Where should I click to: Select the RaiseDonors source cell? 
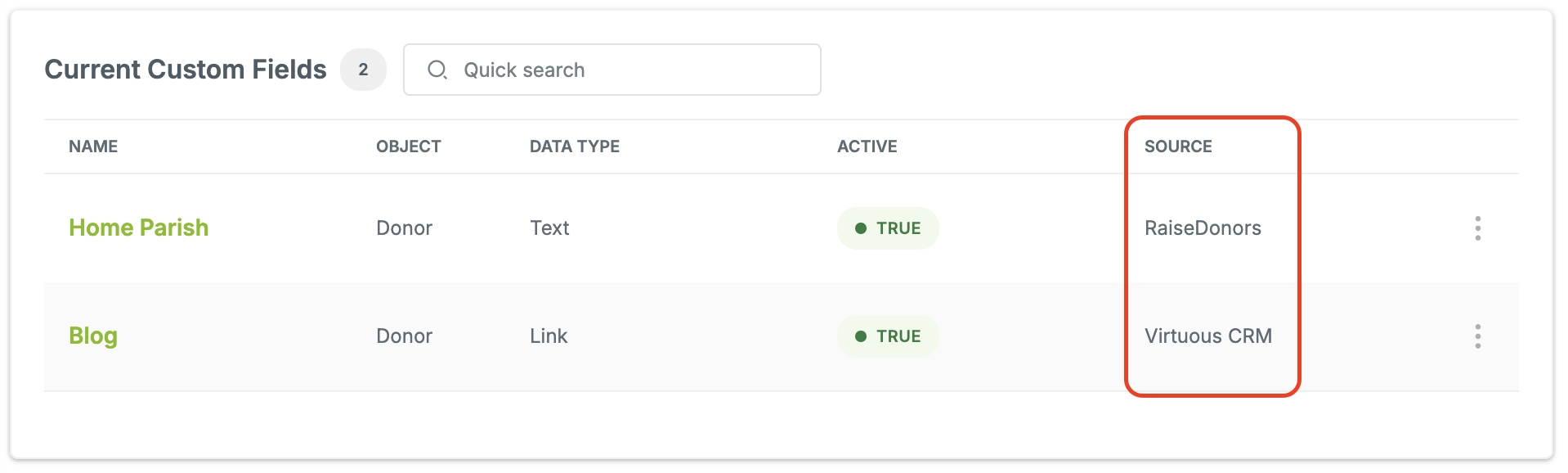1203,228
